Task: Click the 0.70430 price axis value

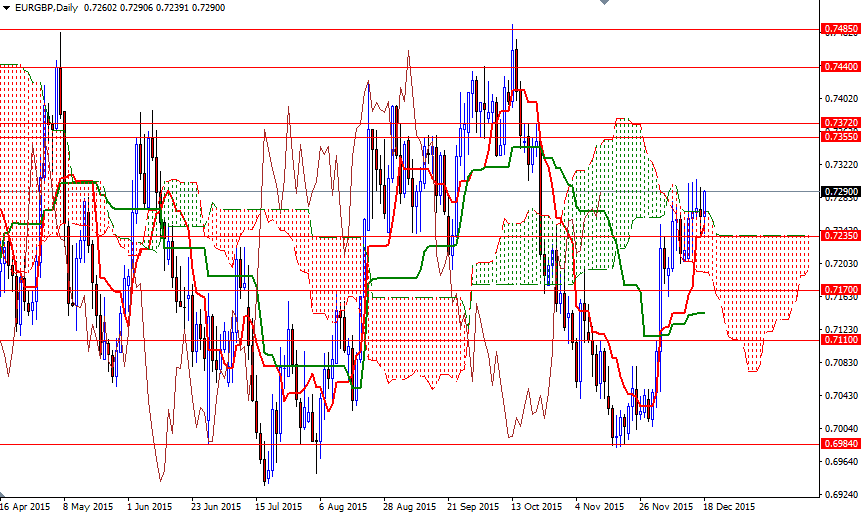Action: pos(841,395)
